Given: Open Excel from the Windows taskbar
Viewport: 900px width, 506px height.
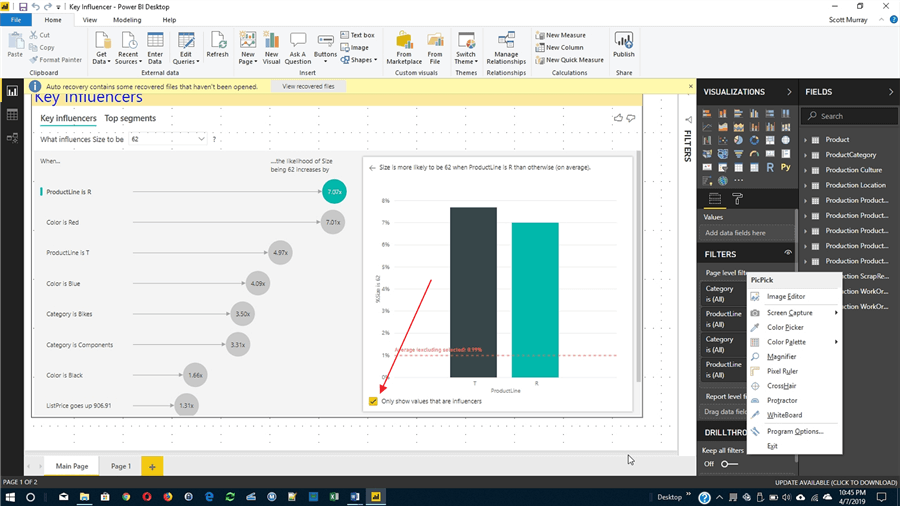Looking at the screenshot, I should 334,497.
